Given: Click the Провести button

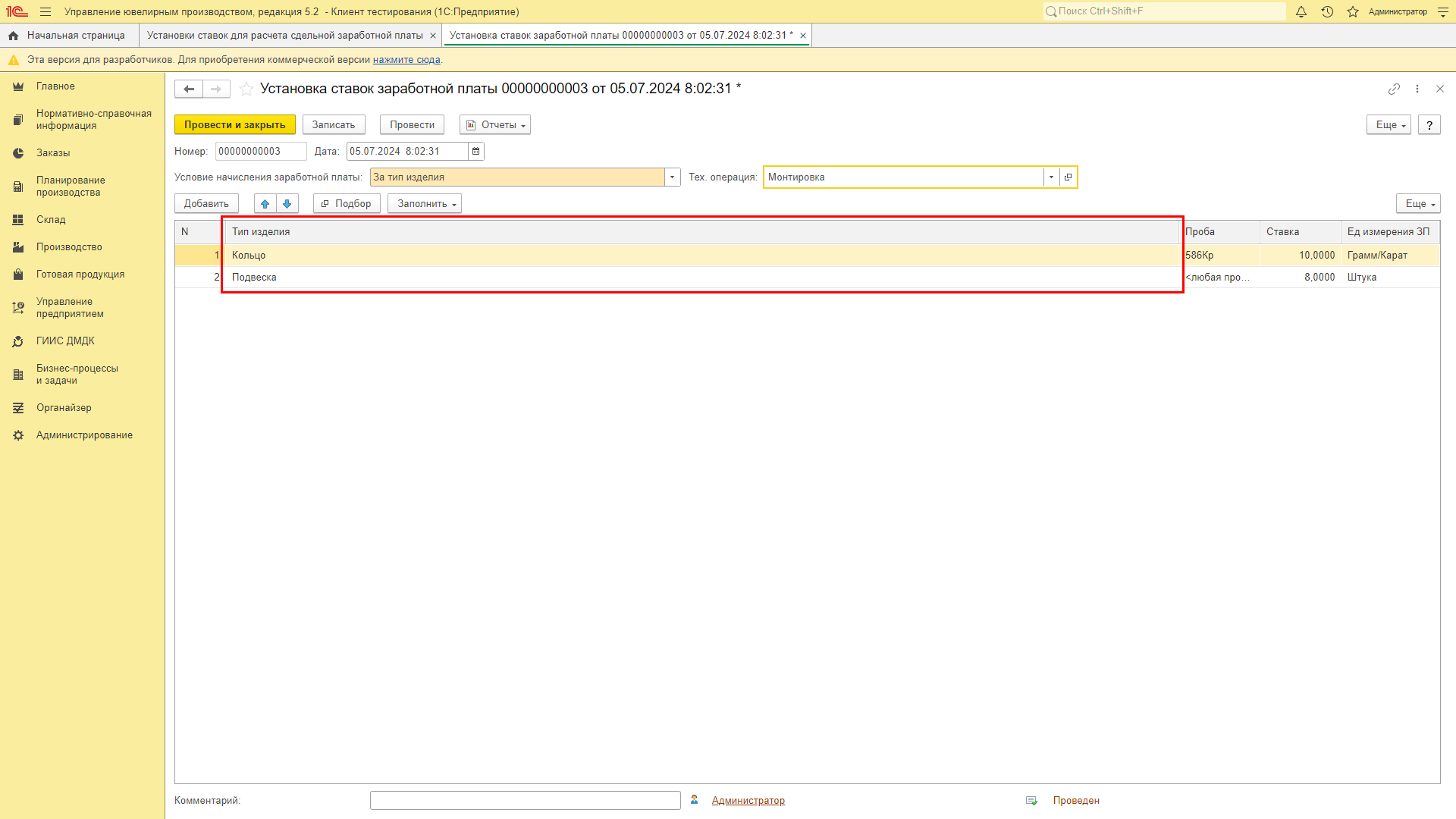Looking at the screenshot, I should pyautogui.click(x=411, y=124).
